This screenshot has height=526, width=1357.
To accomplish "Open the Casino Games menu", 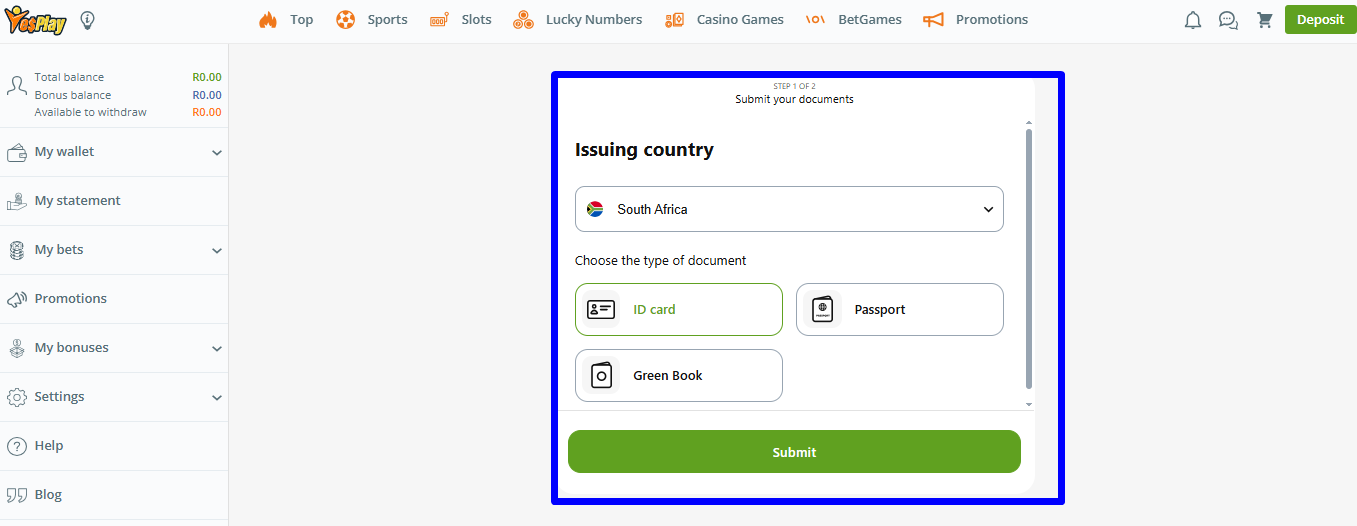I will point(726,20).
